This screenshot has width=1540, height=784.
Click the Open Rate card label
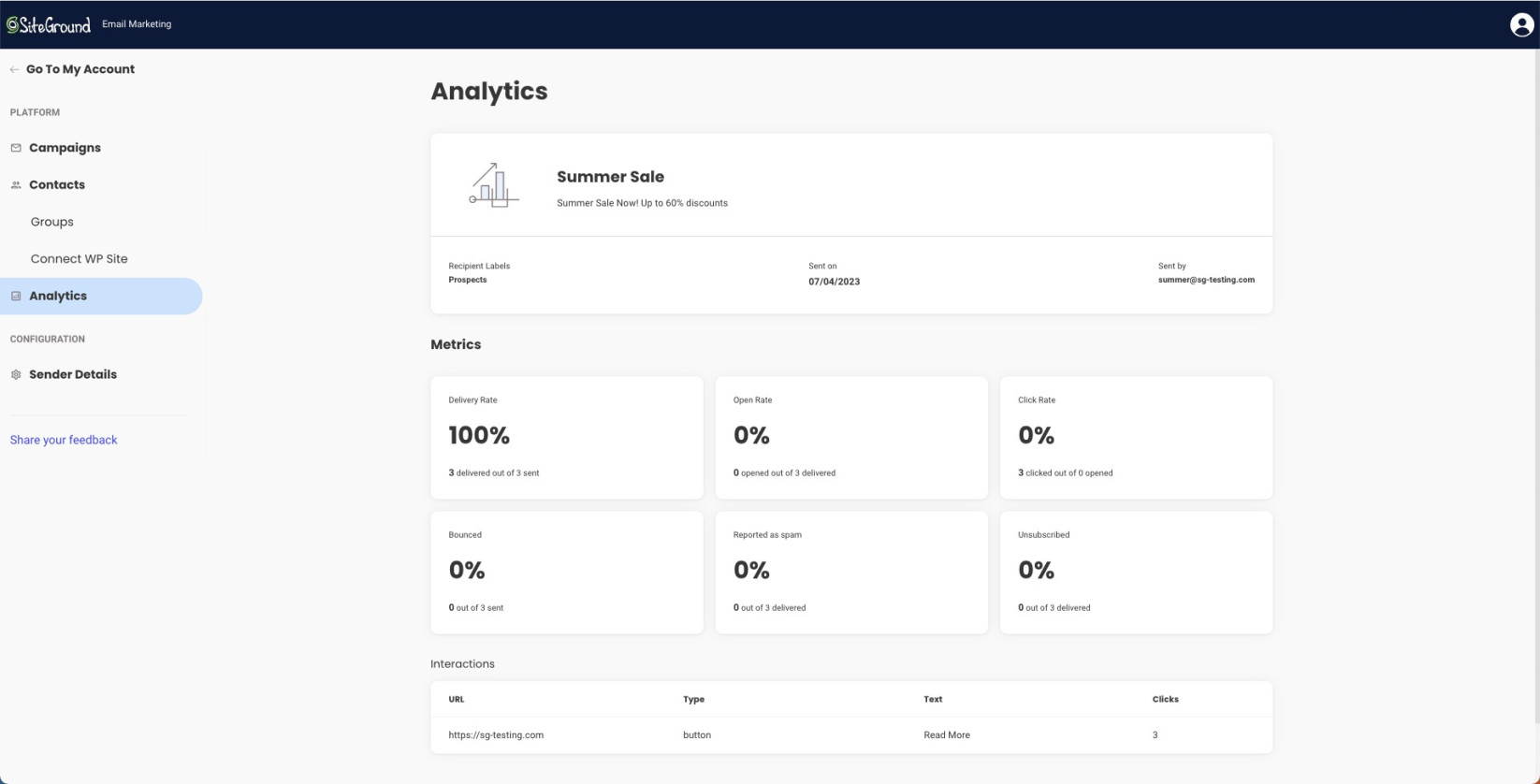753,400
